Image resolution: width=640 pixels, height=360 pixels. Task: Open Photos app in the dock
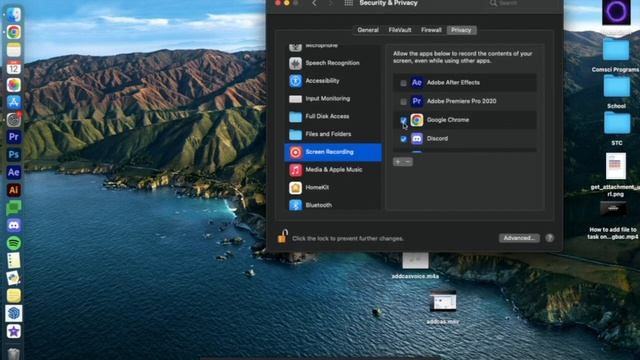pyautogui.click(x=13, y=85)
